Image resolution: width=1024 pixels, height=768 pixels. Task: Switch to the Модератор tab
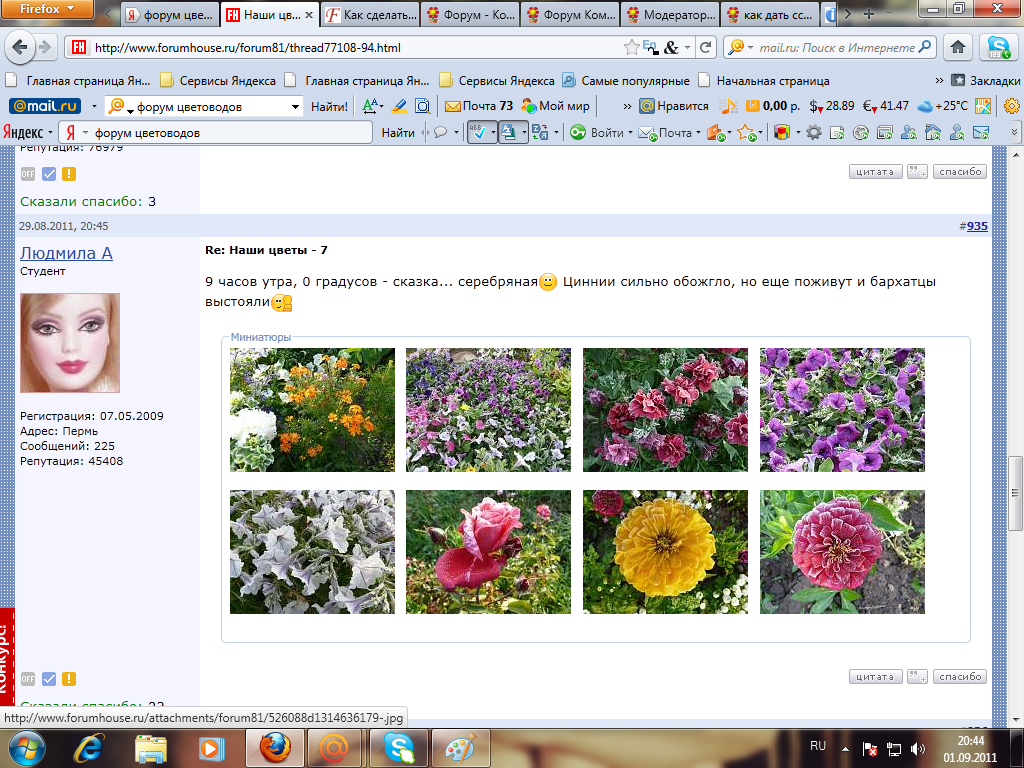(x=670, y=15)
